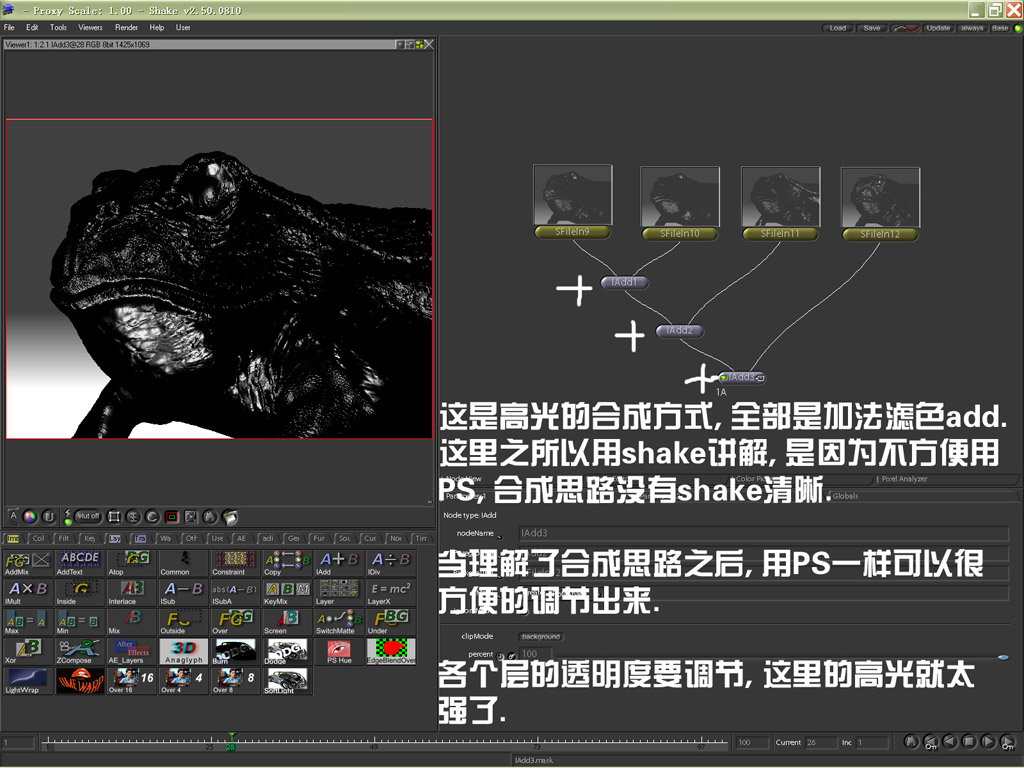Click the Current frame input field
The width and height of the screenshot is (1024, 768).
(821, 743)
